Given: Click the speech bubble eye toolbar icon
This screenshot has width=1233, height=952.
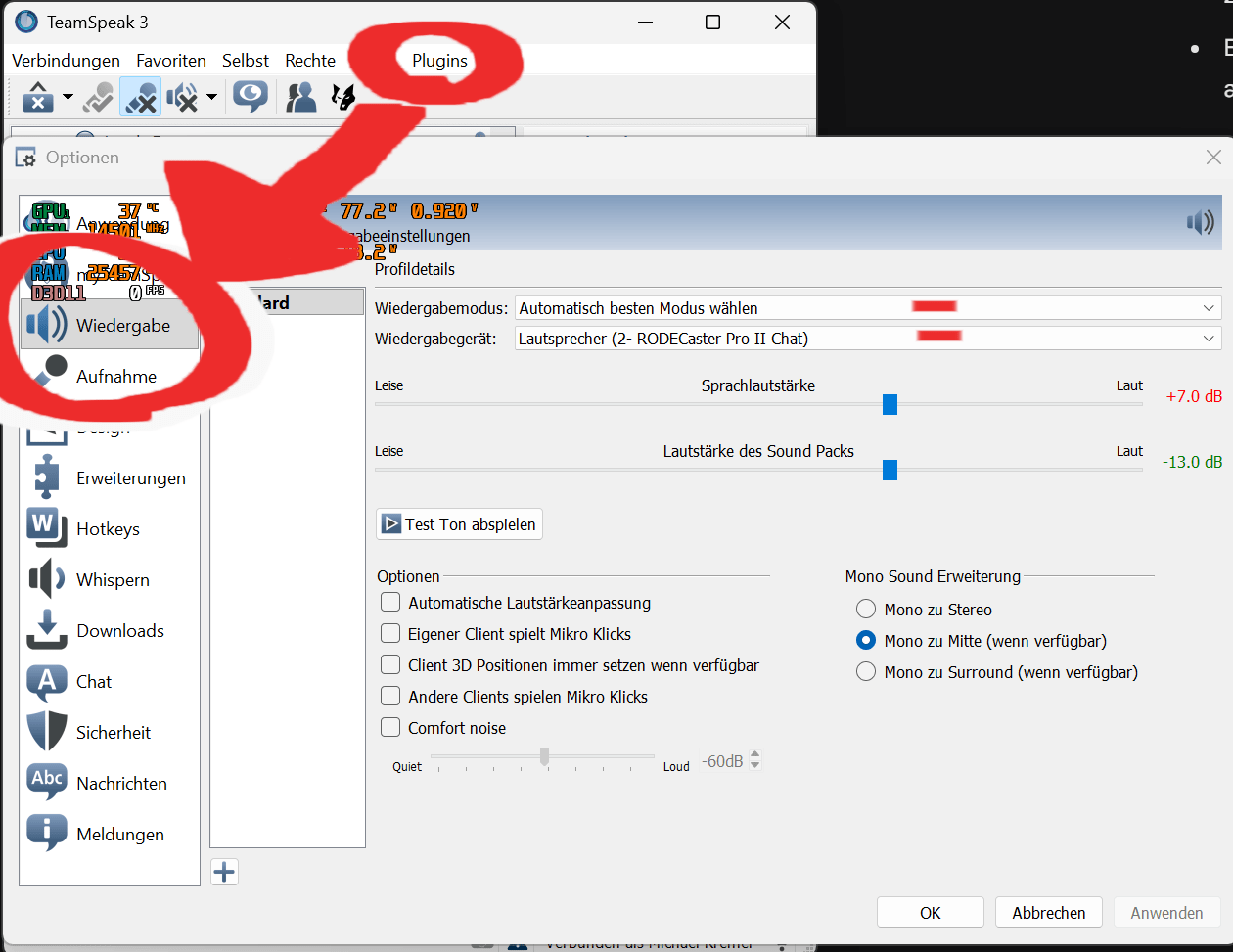Looking at the screenshot, I should point(251,97).
